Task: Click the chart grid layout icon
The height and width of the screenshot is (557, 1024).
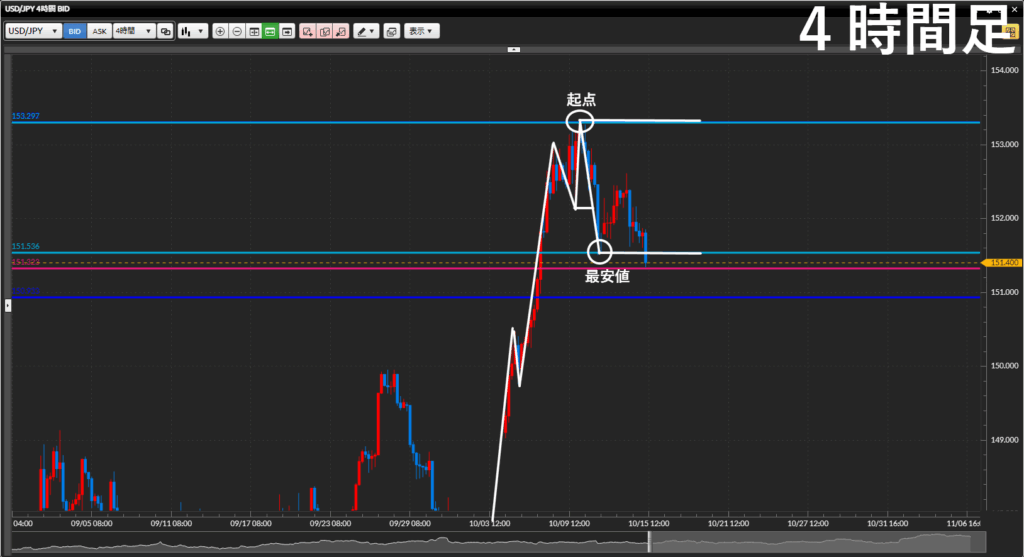Action: coord(254,31)
